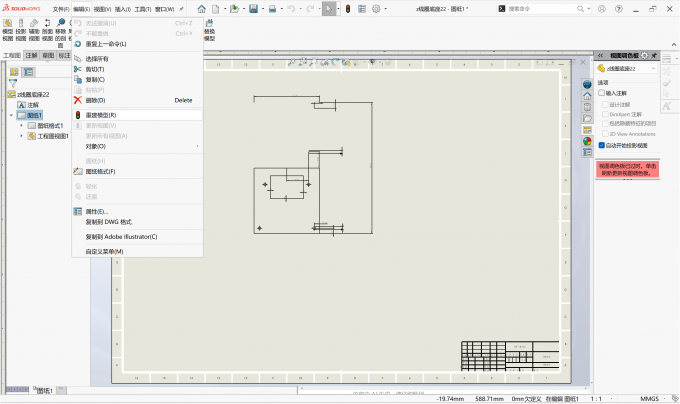680x404 pixels.
Task: Click the Options gear icon in top toolbar
Action: 376,9
